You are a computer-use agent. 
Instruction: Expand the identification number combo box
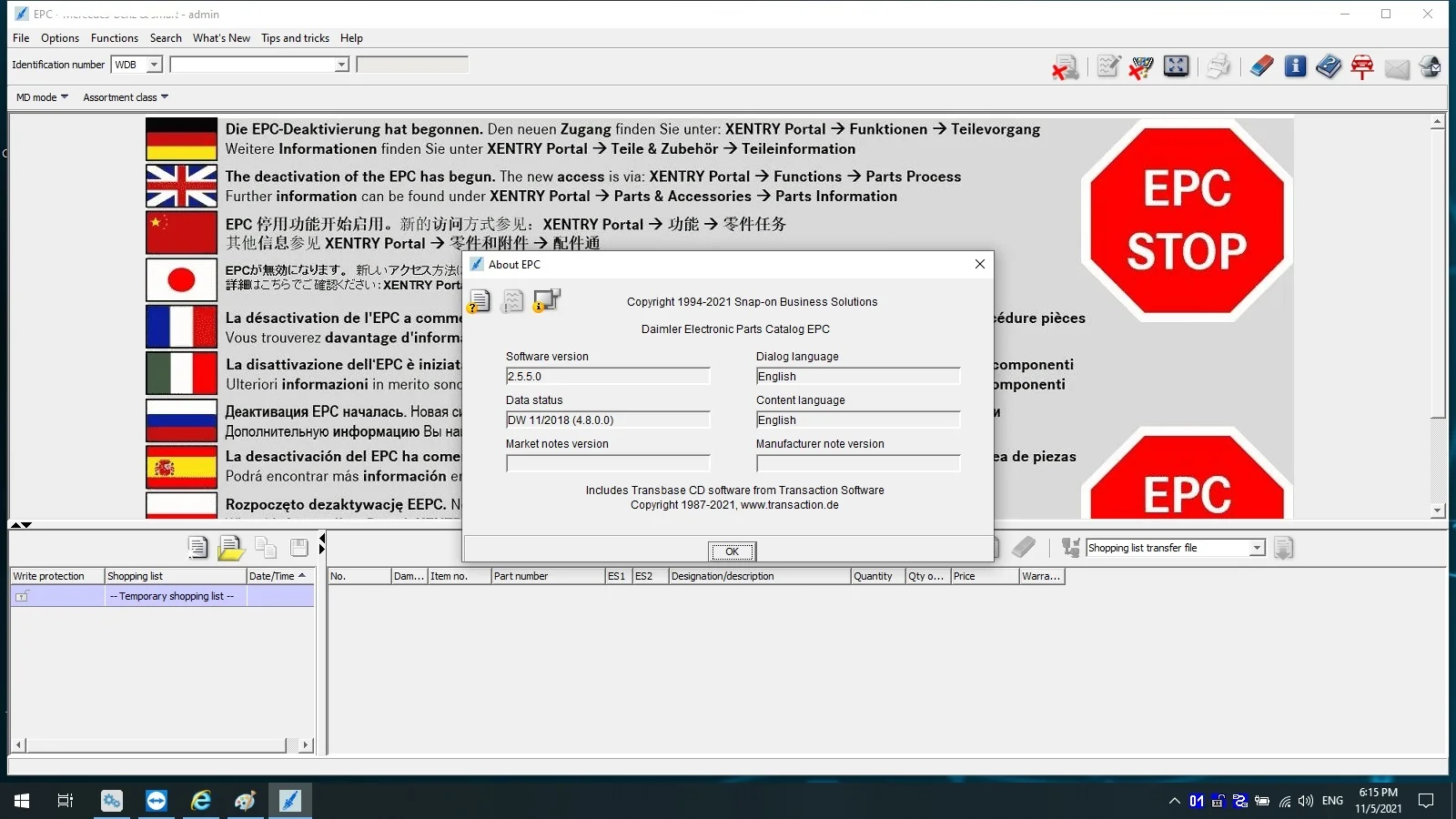pos(341,65)
